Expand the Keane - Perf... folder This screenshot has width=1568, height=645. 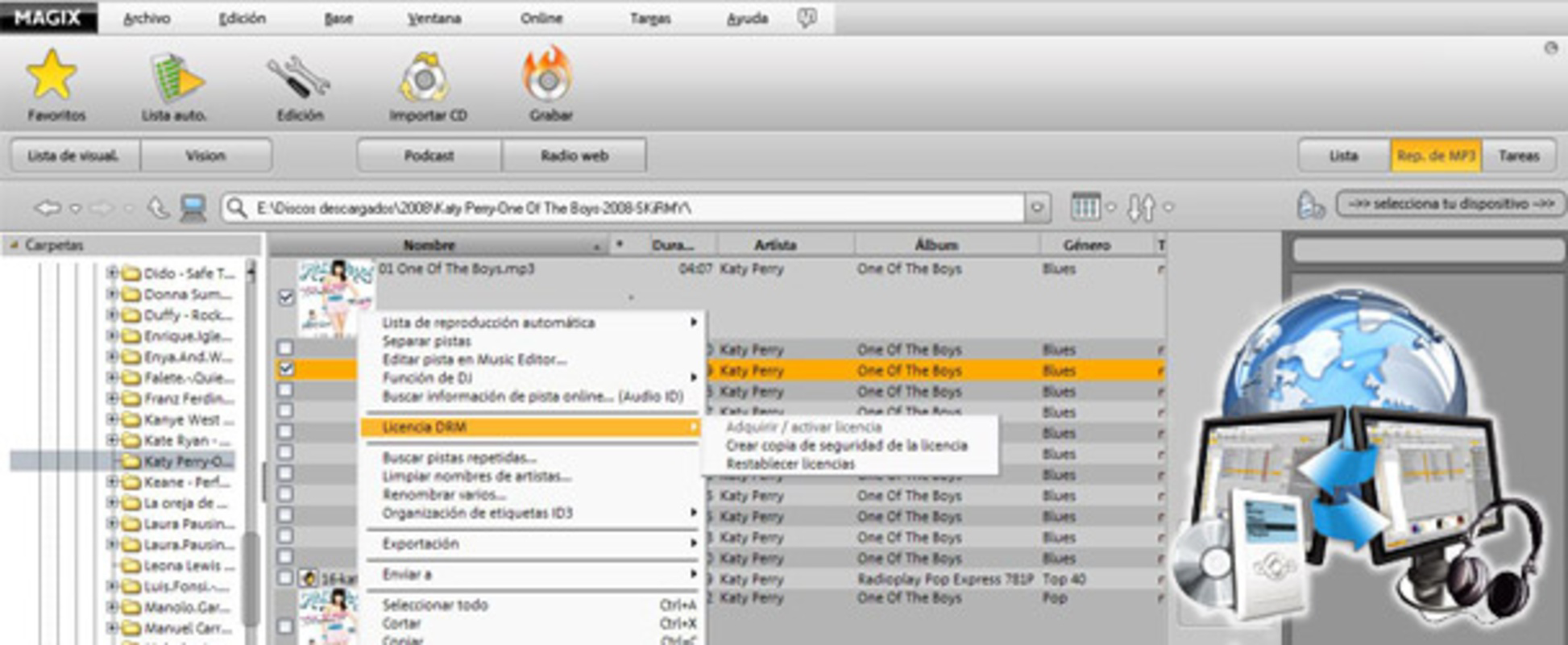pos(112,482)
